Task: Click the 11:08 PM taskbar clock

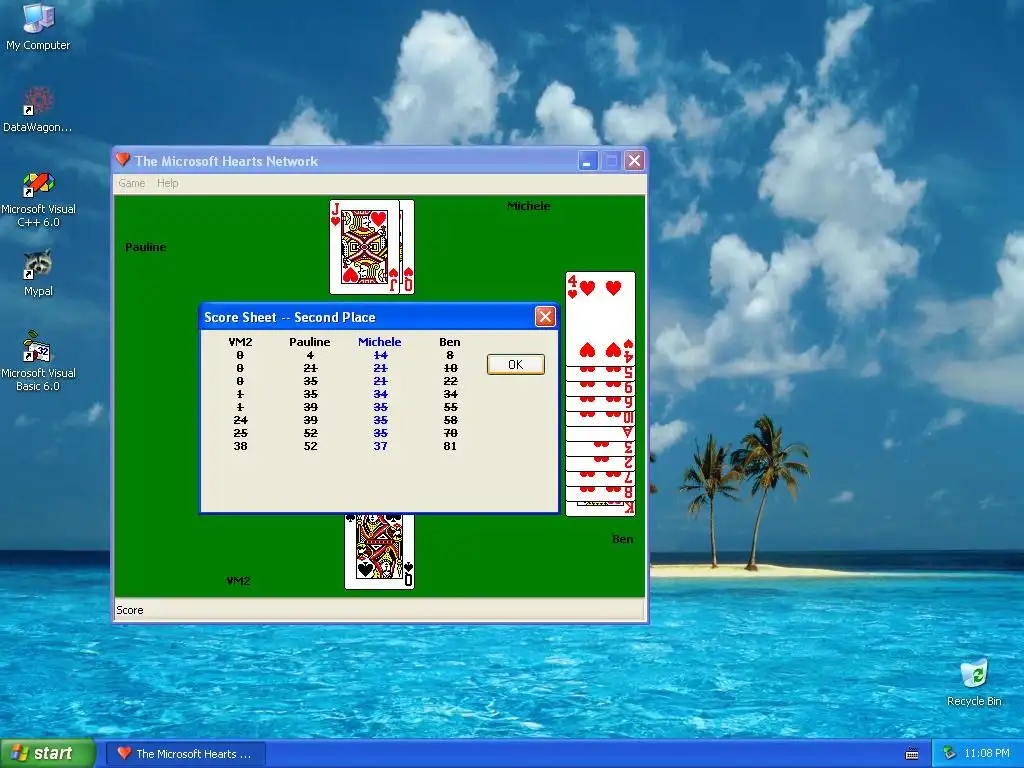Action: (986, 753)
